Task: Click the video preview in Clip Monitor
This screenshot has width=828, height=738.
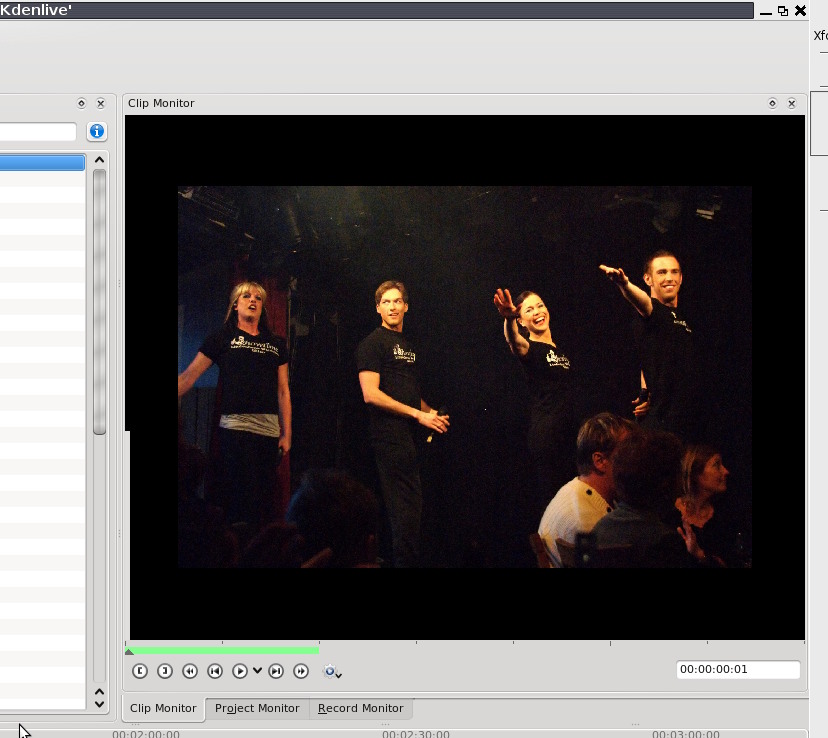Action: (465, 377)
